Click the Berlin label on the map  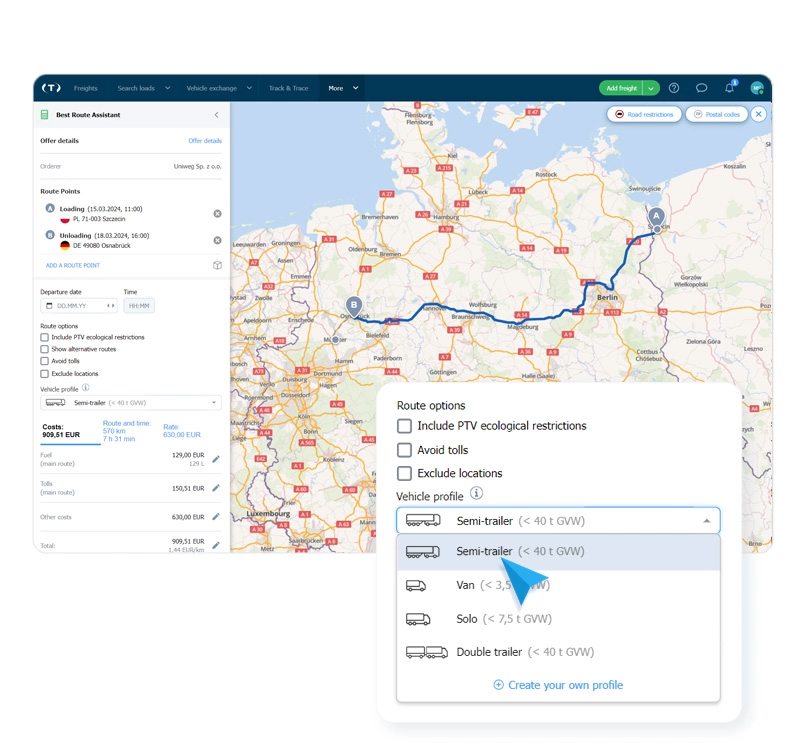[607, 297]
